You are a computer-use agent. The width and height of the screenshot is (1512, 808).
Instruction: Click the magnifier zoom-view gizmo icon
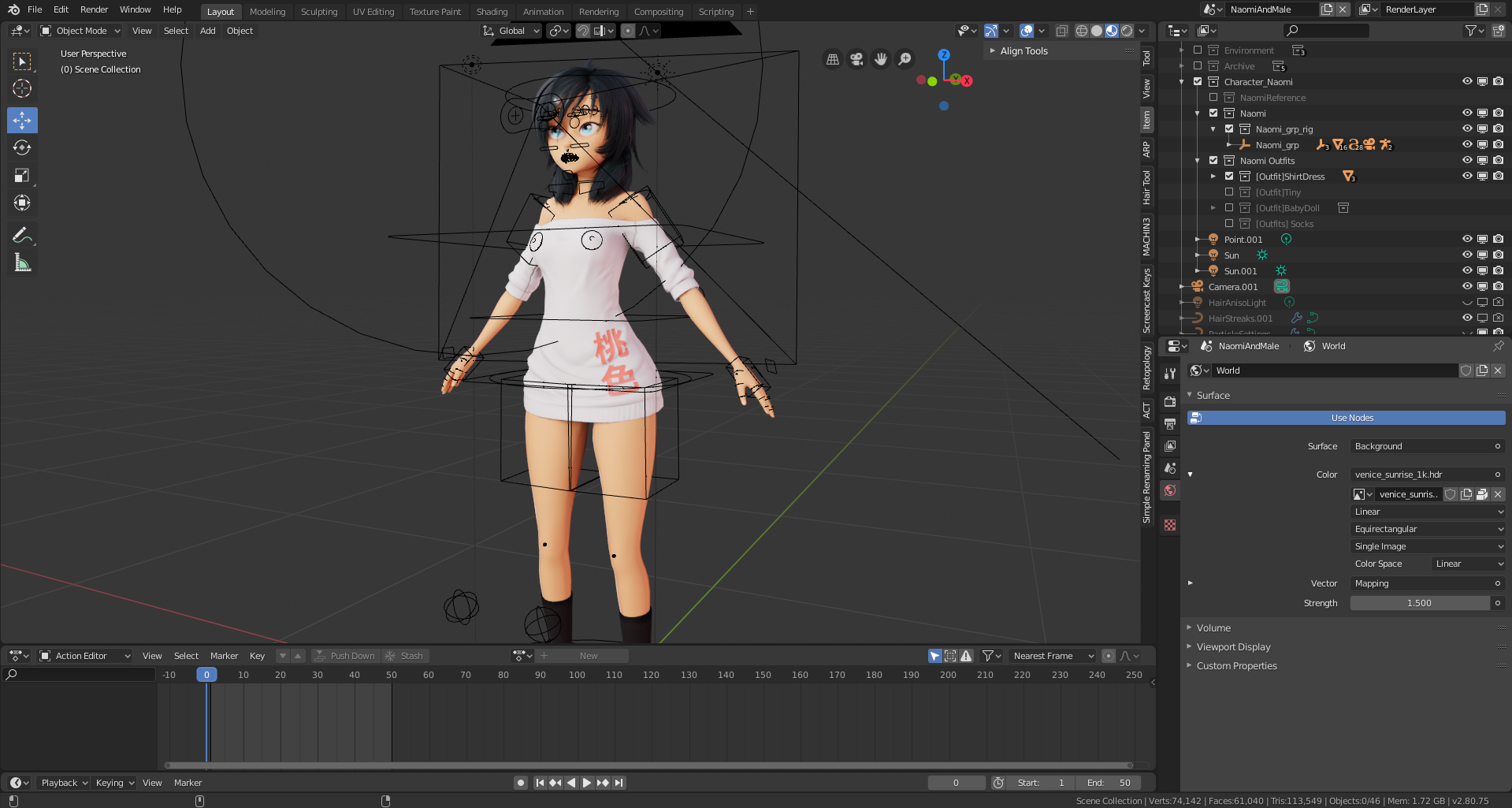[905, 59]
